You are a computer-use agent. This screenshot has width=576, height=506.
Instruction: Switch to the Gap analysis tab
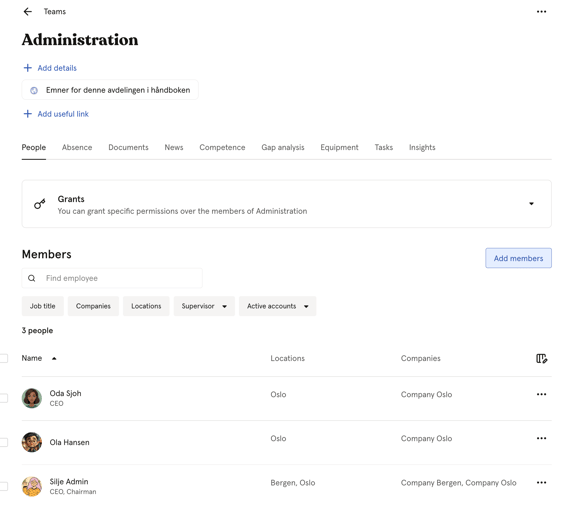(283, 147)
